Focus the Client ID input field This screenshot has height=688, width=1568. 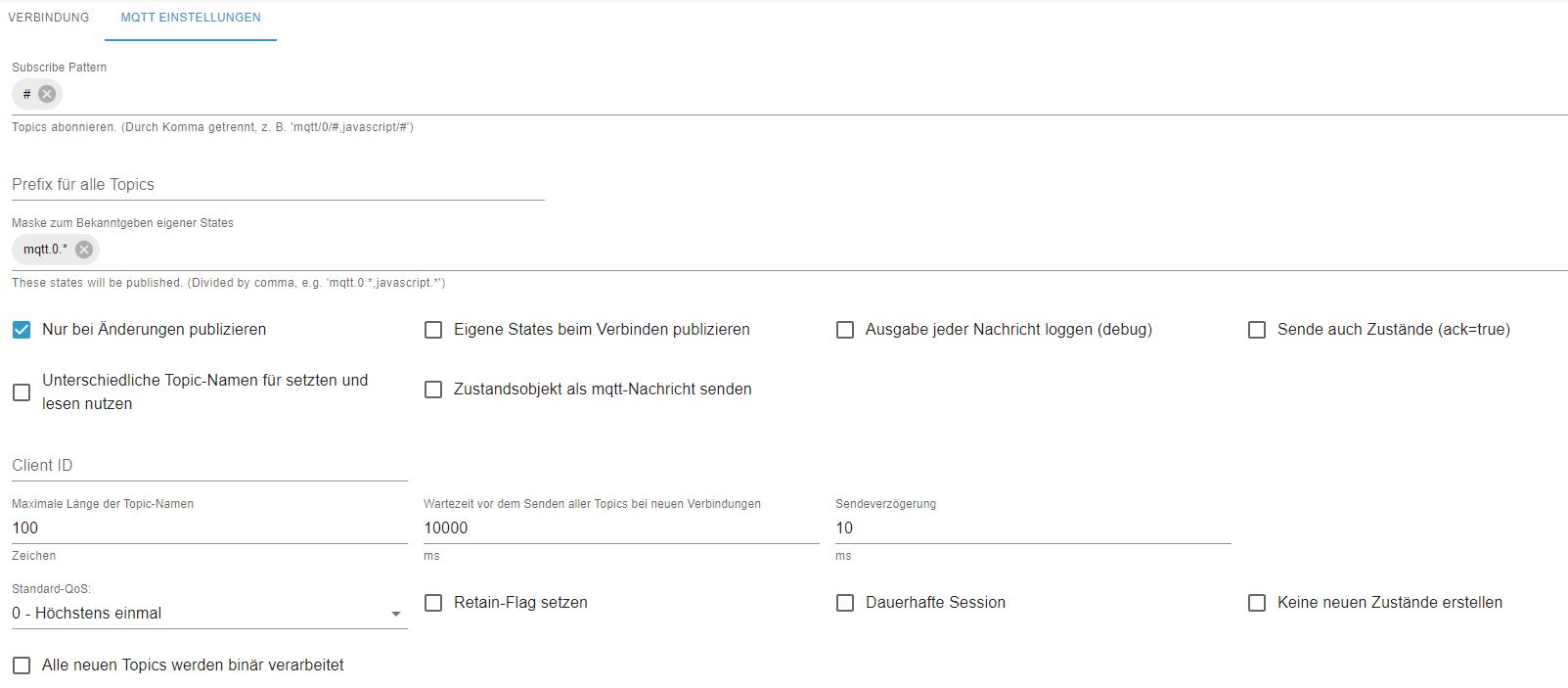(208, 466)
